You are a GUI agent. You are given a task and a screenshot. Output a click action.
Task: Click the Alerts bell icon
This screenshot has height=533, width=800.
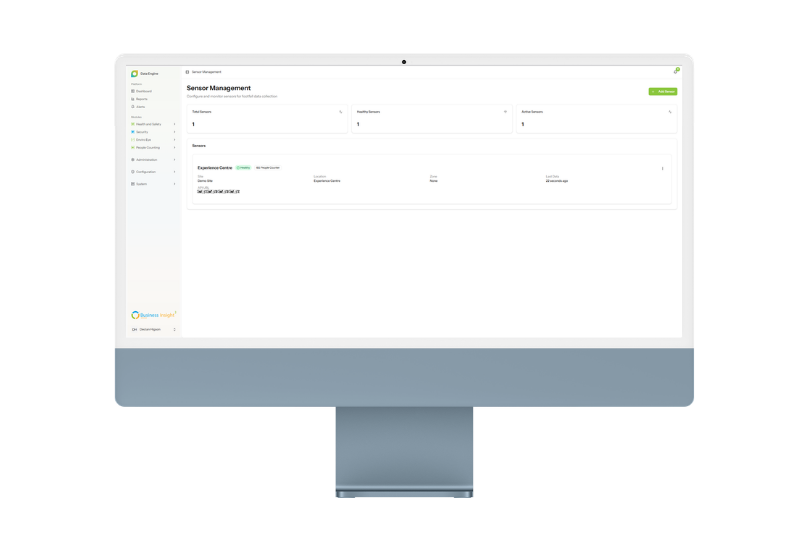pos(133,107)
